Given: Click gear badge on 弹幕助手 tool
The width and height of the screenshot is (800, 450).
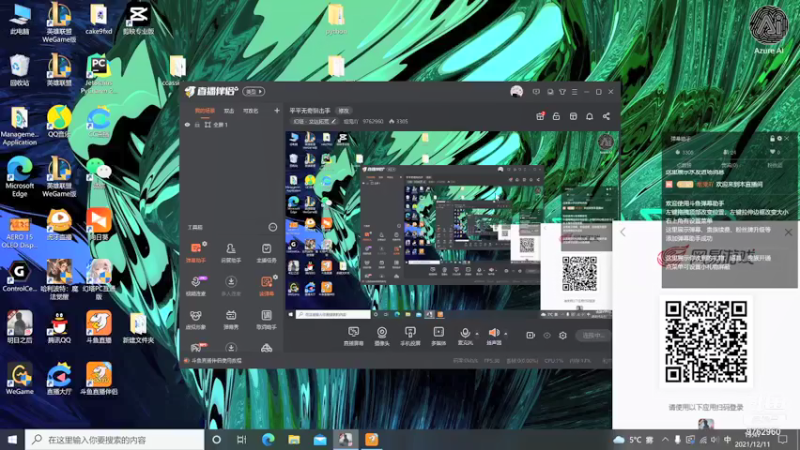Looking at the screenshot, I should pyautogui.click(x=205, y=244).
